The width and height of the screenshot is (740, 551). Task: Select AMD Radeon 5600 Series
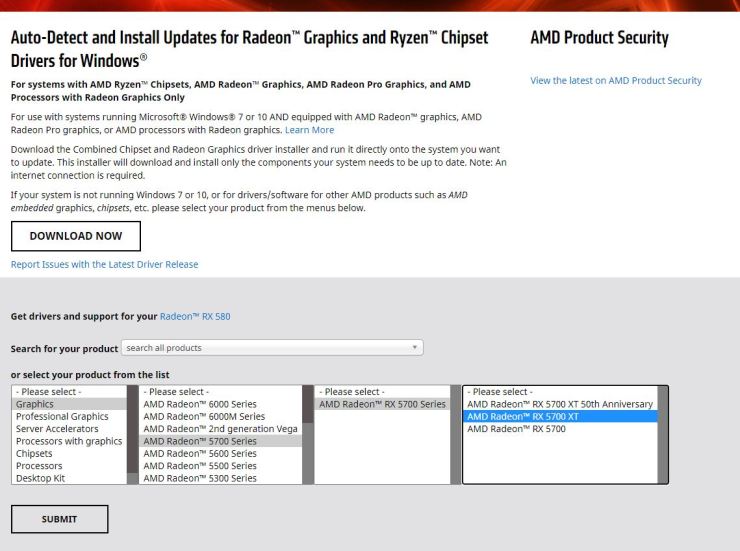point(220,453)
